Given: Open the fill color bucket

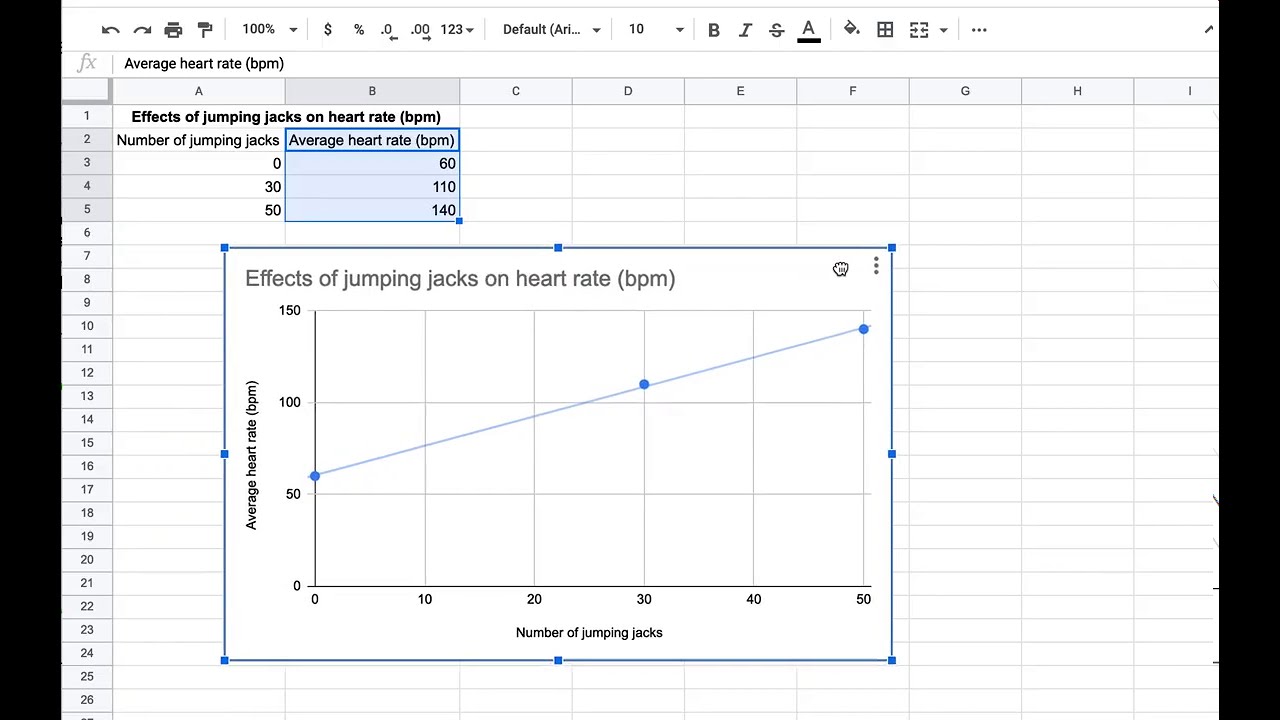Looking at the screenshot, I should tap(852, 30).
